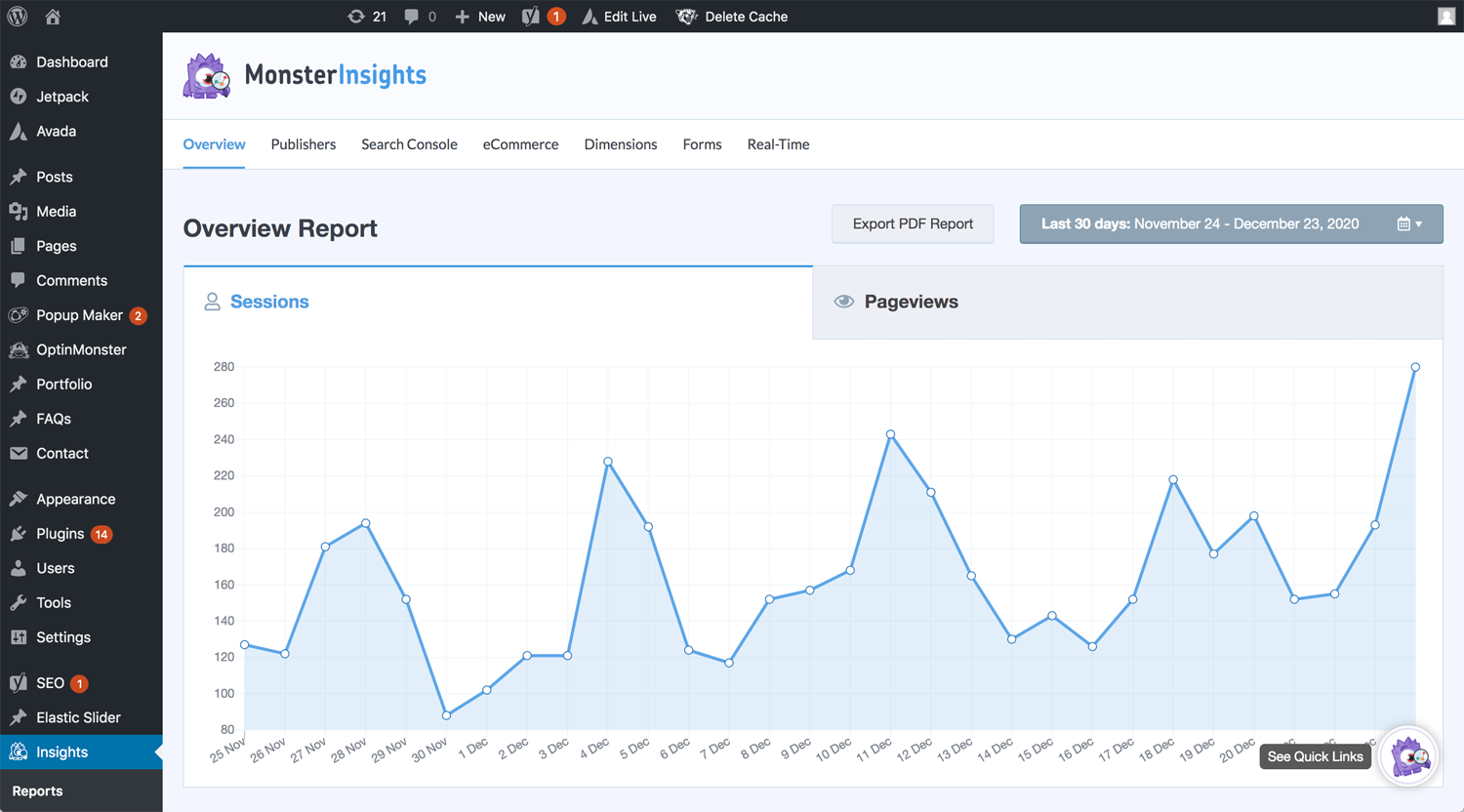Click the Tools wrench icon
This screenshot has width=1464, height=812.
19,602
